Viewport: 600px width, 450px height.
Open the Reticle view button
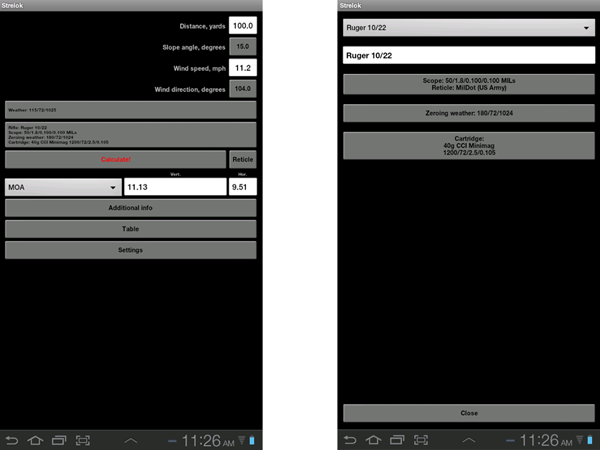coord(243,159)
